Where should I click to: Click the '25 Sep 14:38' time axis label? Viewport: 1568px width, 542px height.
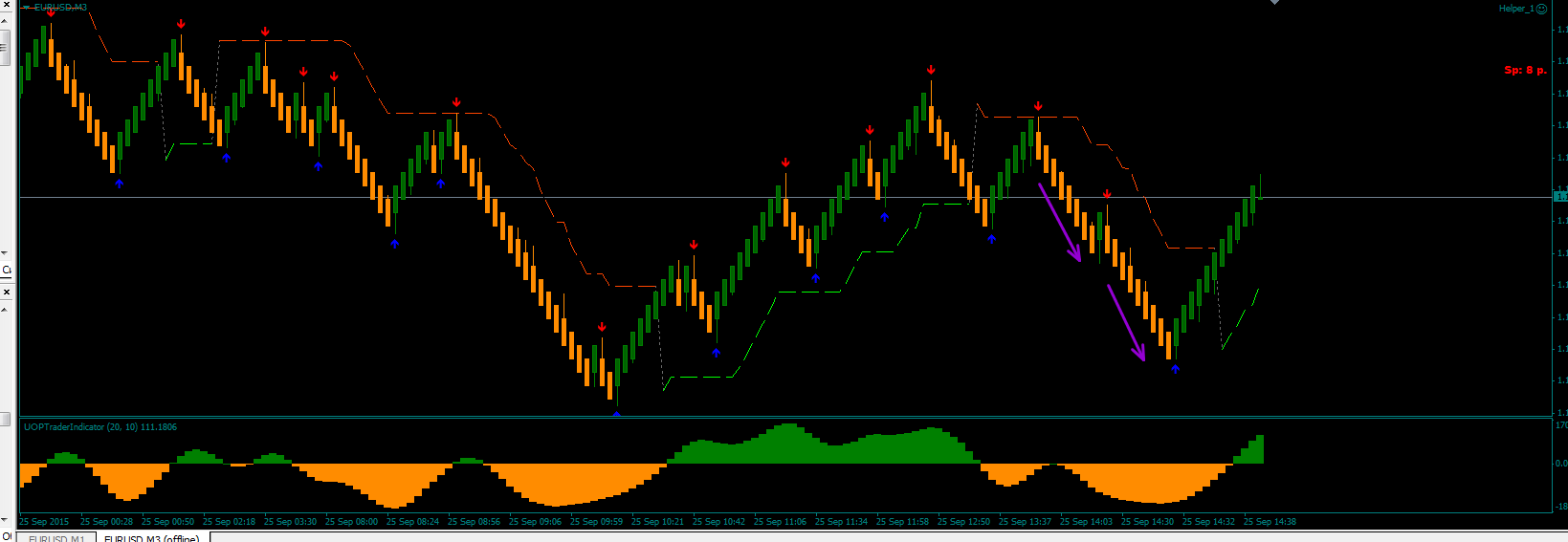point(1270,522)
